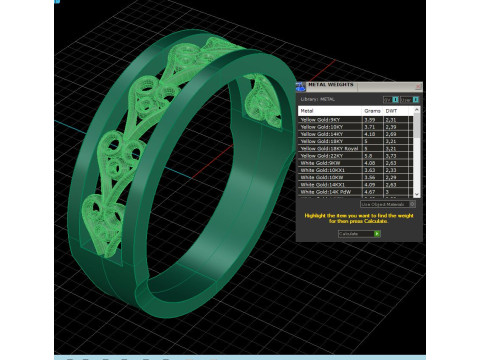Select the White Gold:14KX1 row
This screenshot has height=360, width=480.
point(356,185)
